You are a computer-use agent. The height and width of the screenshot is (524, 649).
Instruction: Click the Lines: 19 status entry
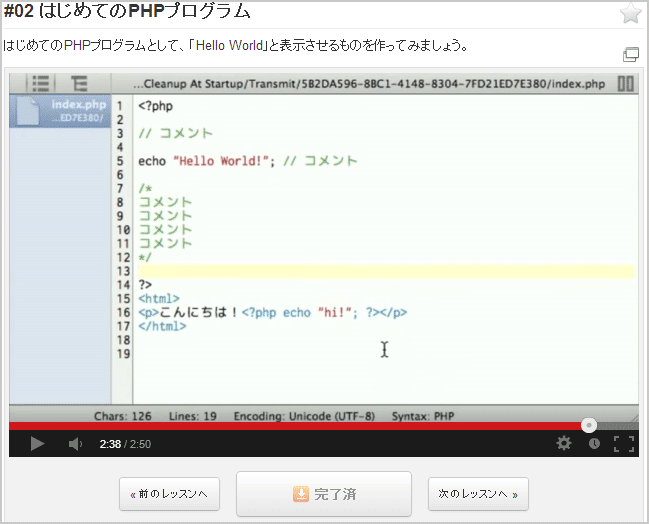(192, 416)
